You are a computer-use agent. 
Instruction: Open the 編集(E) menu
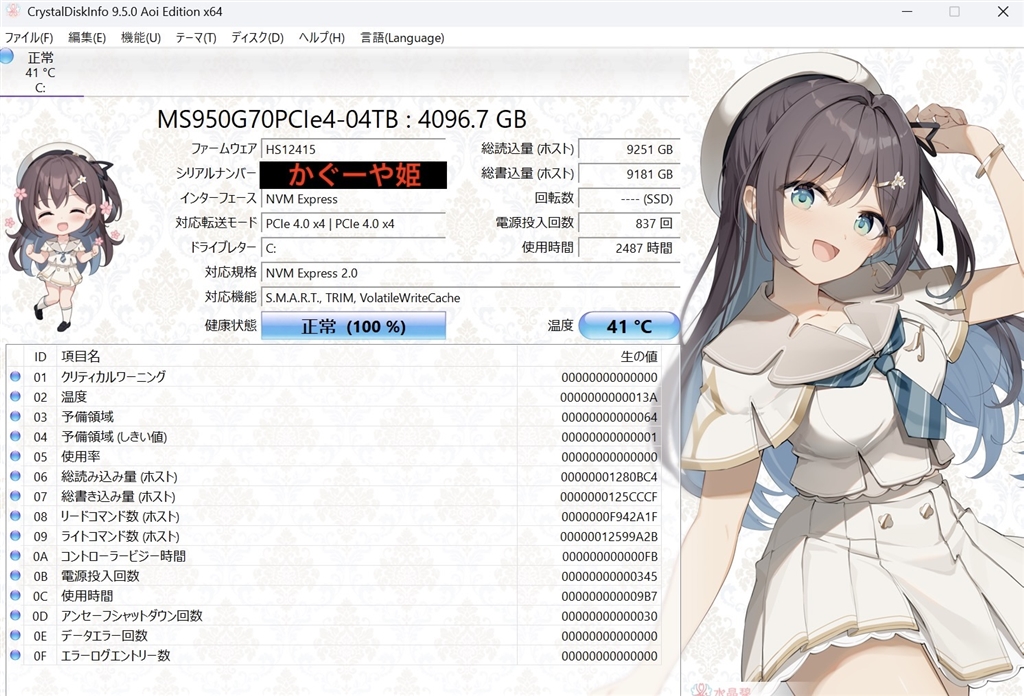87,38
